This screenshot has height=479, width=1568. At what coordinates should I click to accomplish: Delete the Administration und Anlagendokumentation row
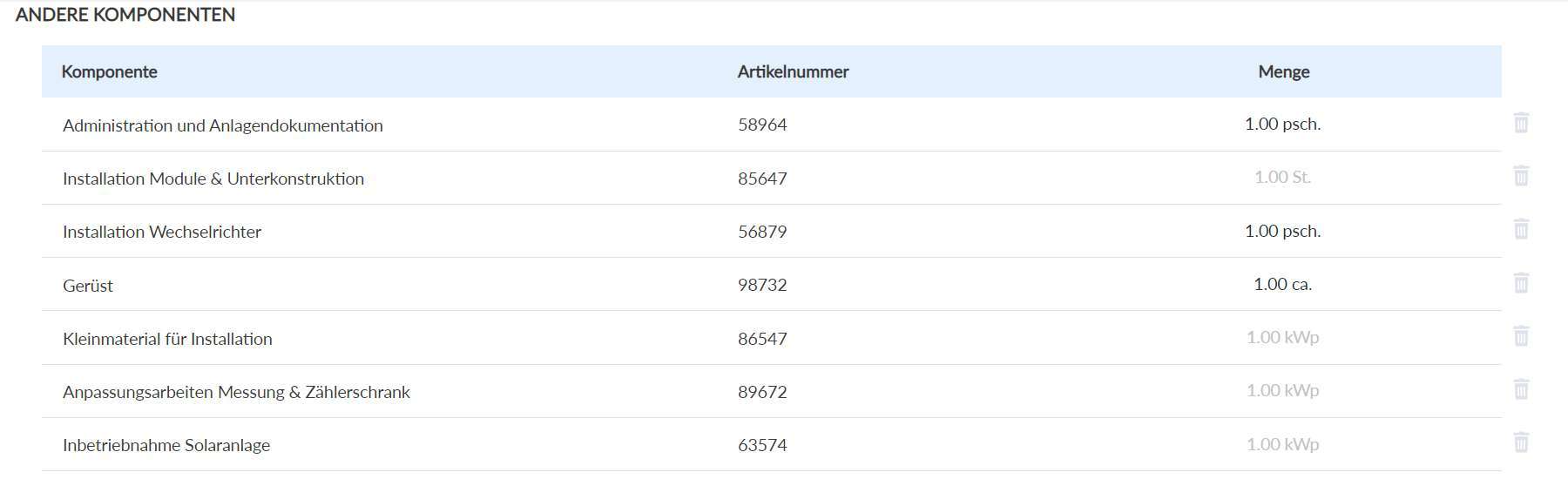[1521, 123]
